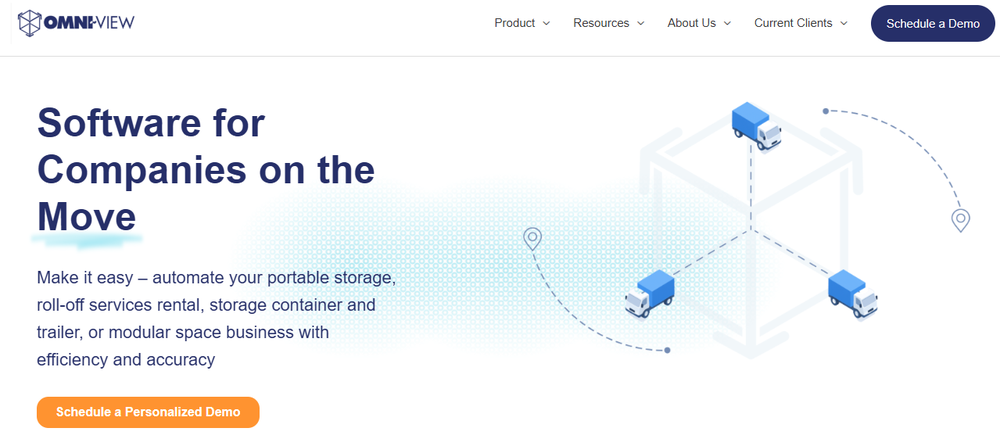Click the 'Make it easy' description paragraph
Viewport: 1000px width, 444px height.
[x=217, y=318]
